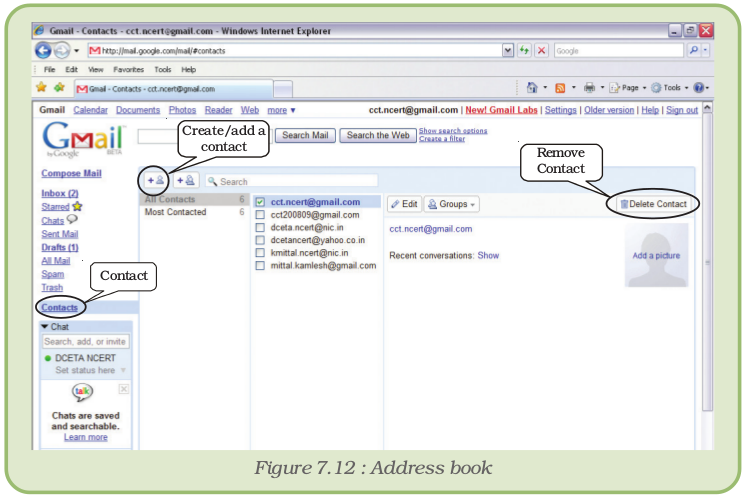Image resolution: width=745 pixels, height=497 pixels.
Task: Open the Help menu in menu bar
Action: pyautogui.click(x=189, y=70)
